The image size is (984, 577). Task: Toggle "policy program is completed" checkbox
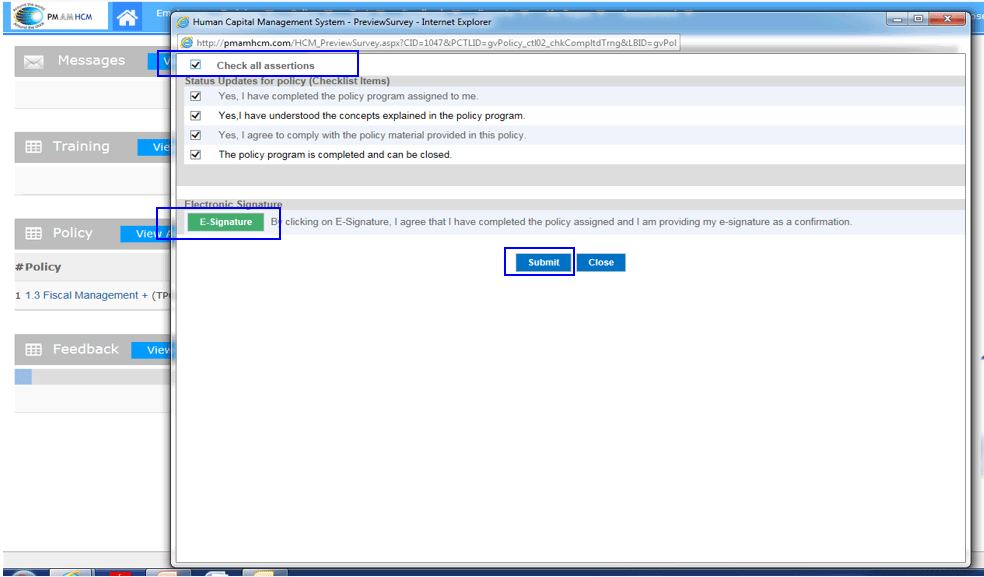[x=196, y=155]
